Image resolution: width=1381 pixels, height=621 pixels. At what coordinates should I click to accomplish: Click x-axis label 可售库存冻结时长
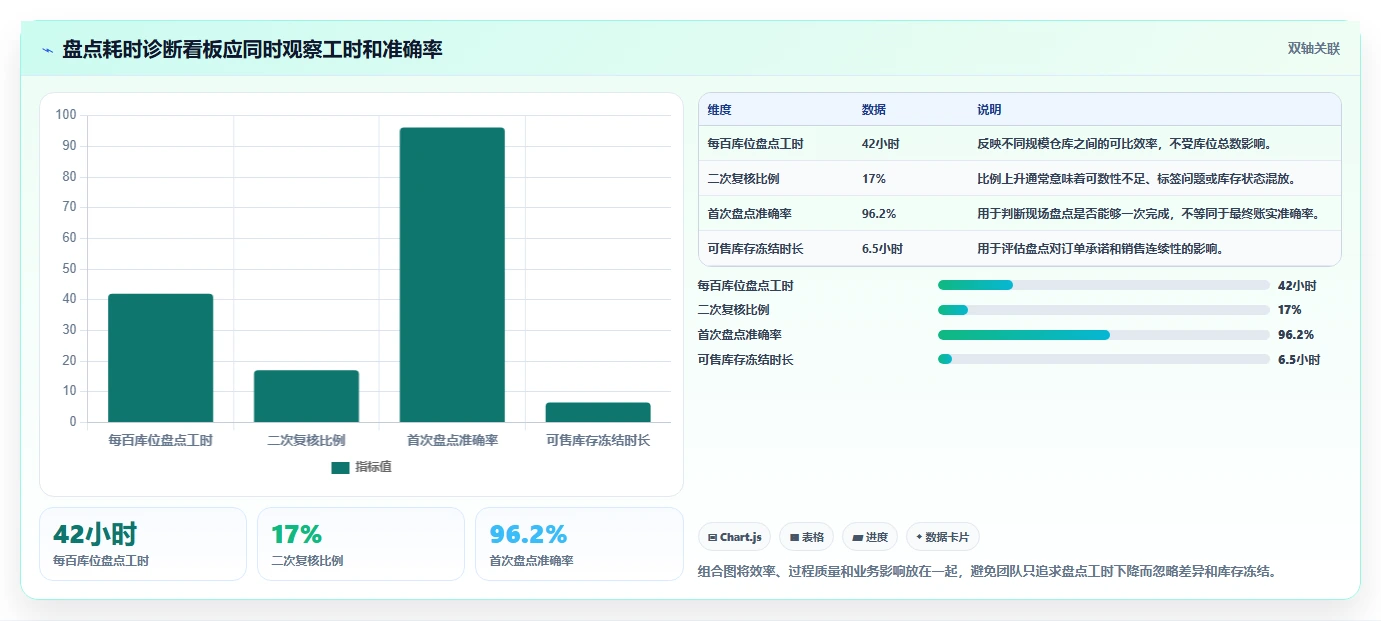click(x=598, y=440)
